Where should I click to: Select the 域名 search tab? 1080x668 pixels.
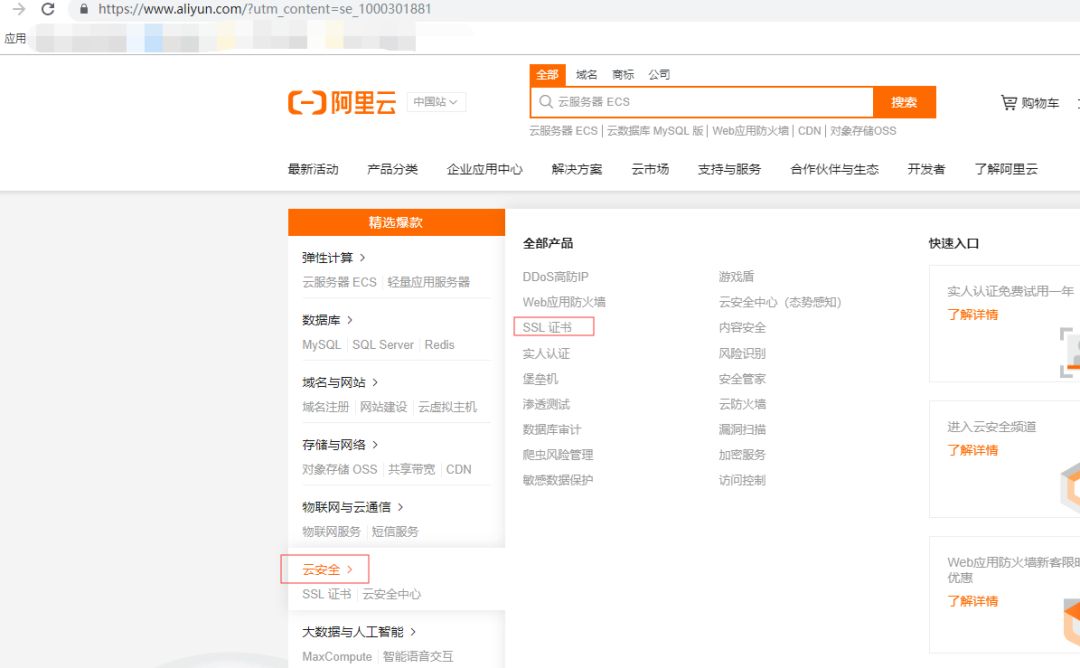pyautogui.click(x=587, y=74)
